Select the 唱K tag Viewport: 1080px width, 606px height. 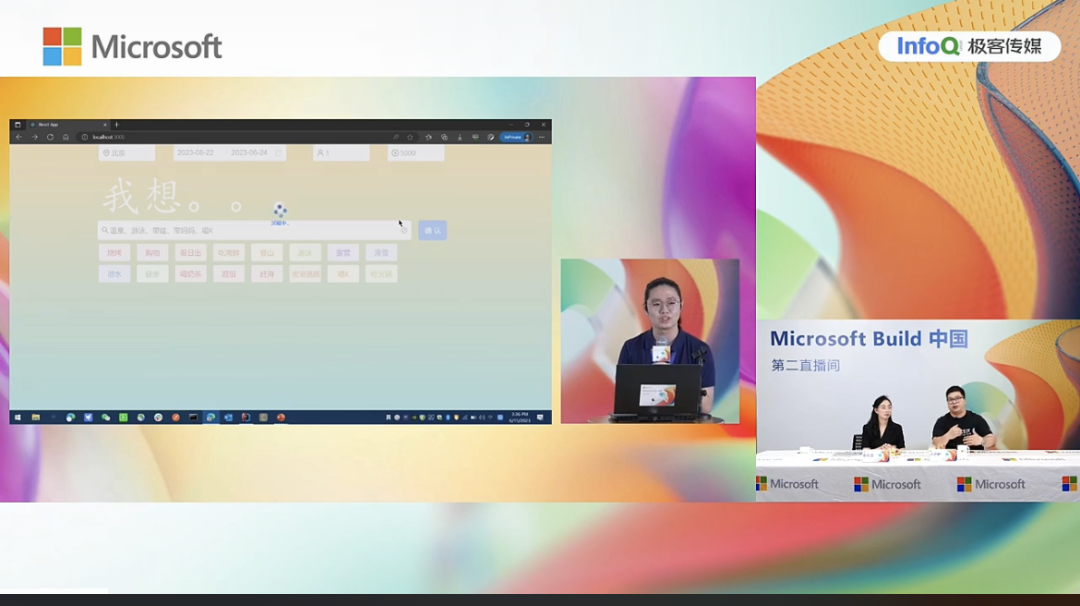[343, 274]
